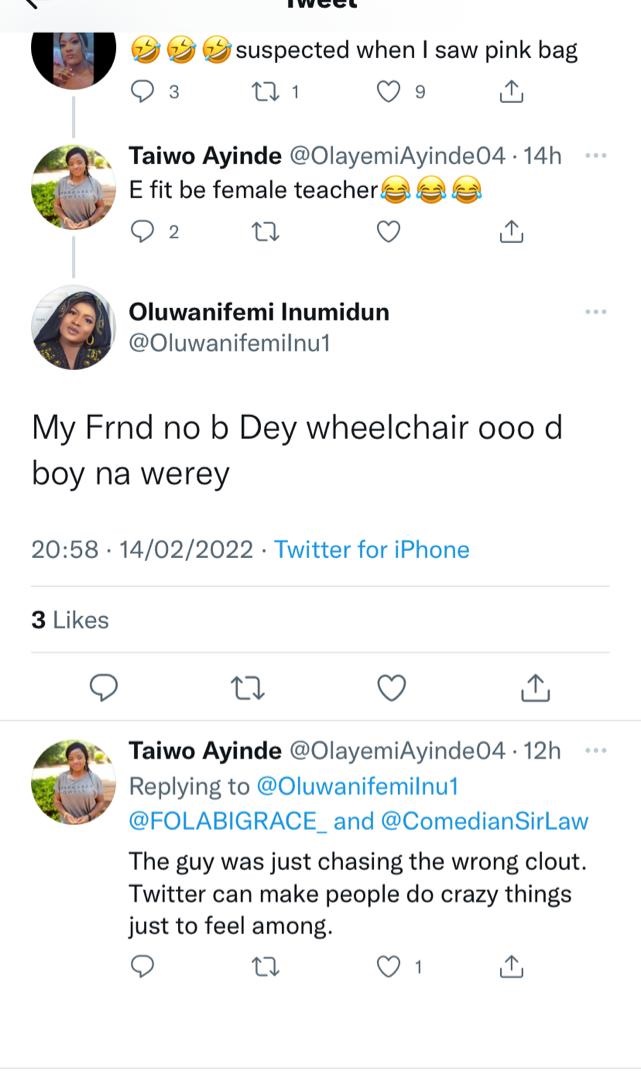Open more options on Taiwo's 12h reply
Viewport: 641px width, 1080px height.
pos(596,750)
